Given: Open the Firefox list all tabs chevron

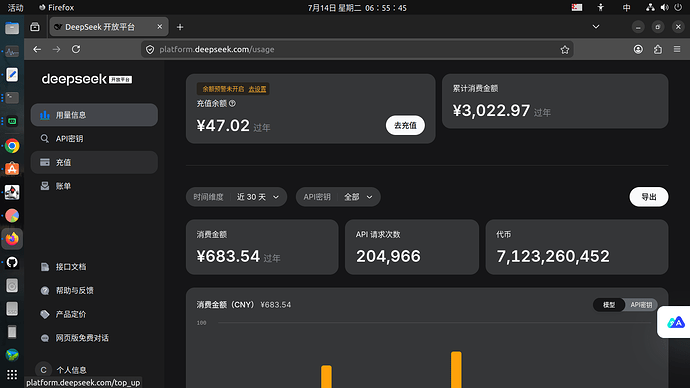Looking at the screenshot, I should coord(596,27).
